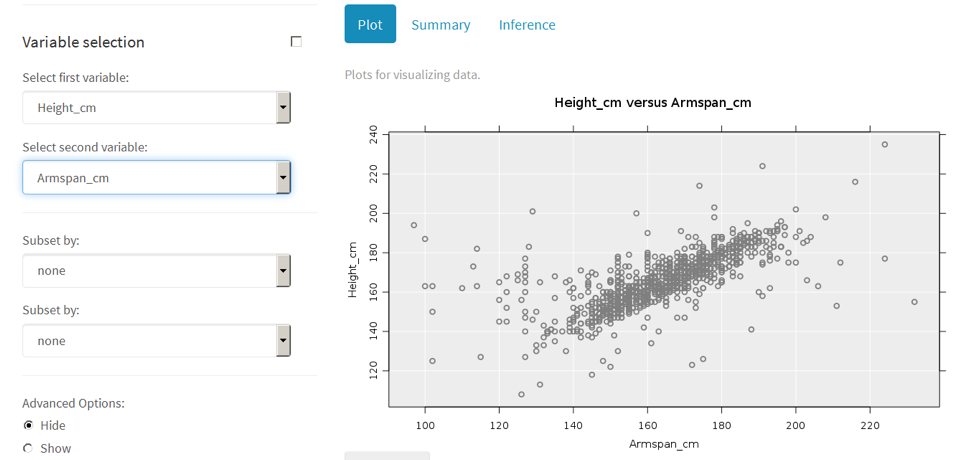Click the Variable selection heading
974x460 pixels.
(83, 42)
